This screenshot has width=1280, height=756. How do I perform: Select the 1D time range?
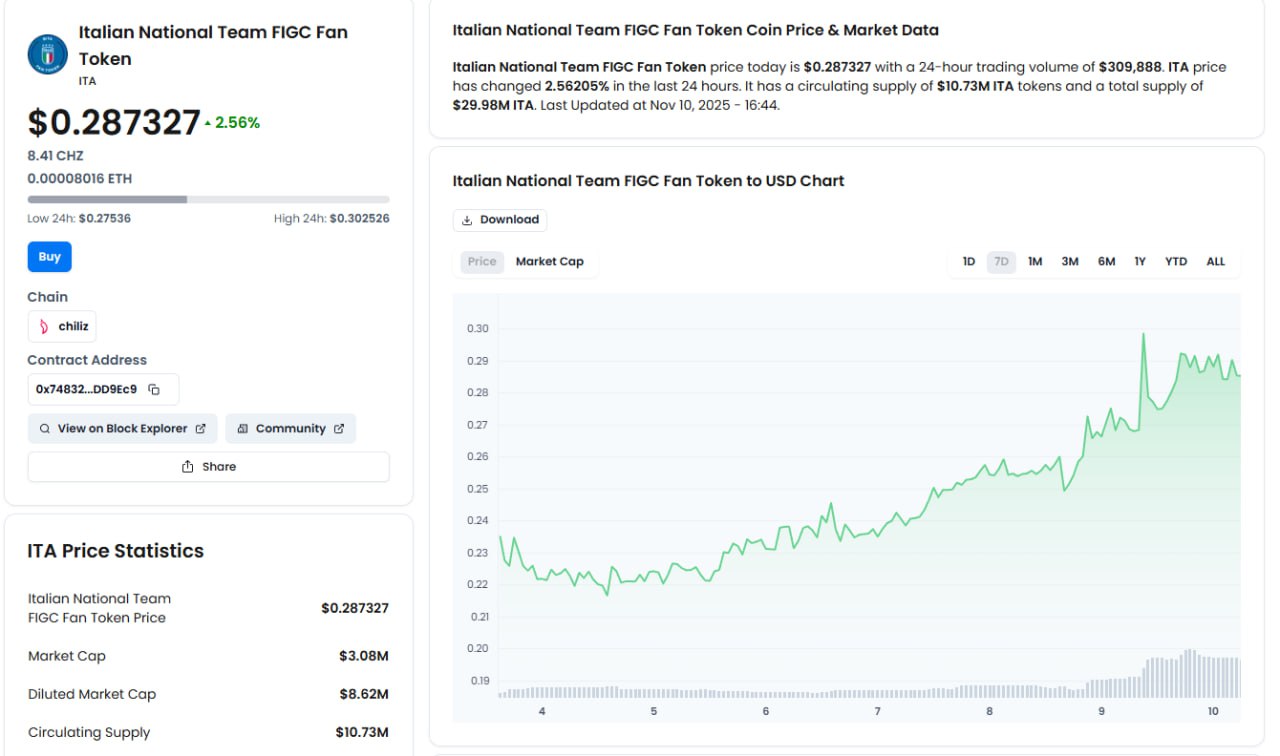968,262
